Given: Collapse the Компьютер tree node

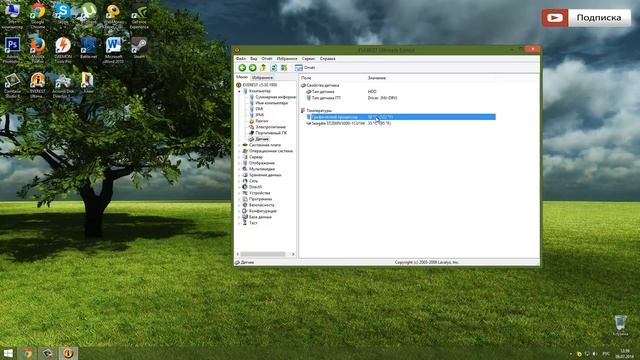Looking at the screenshot, I should [239, 91].
